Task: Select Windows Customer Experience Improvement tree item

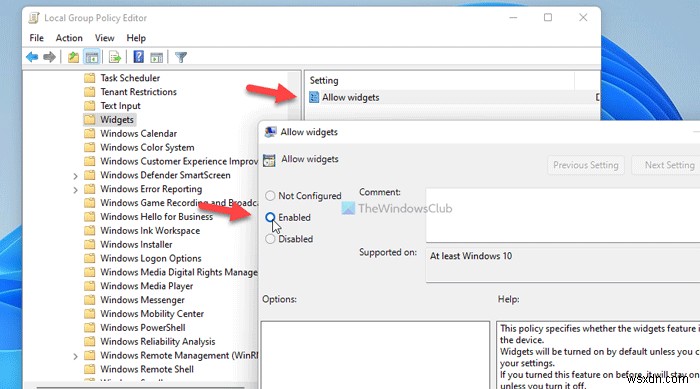Action: pyautogui.click(x=179, y=161)
